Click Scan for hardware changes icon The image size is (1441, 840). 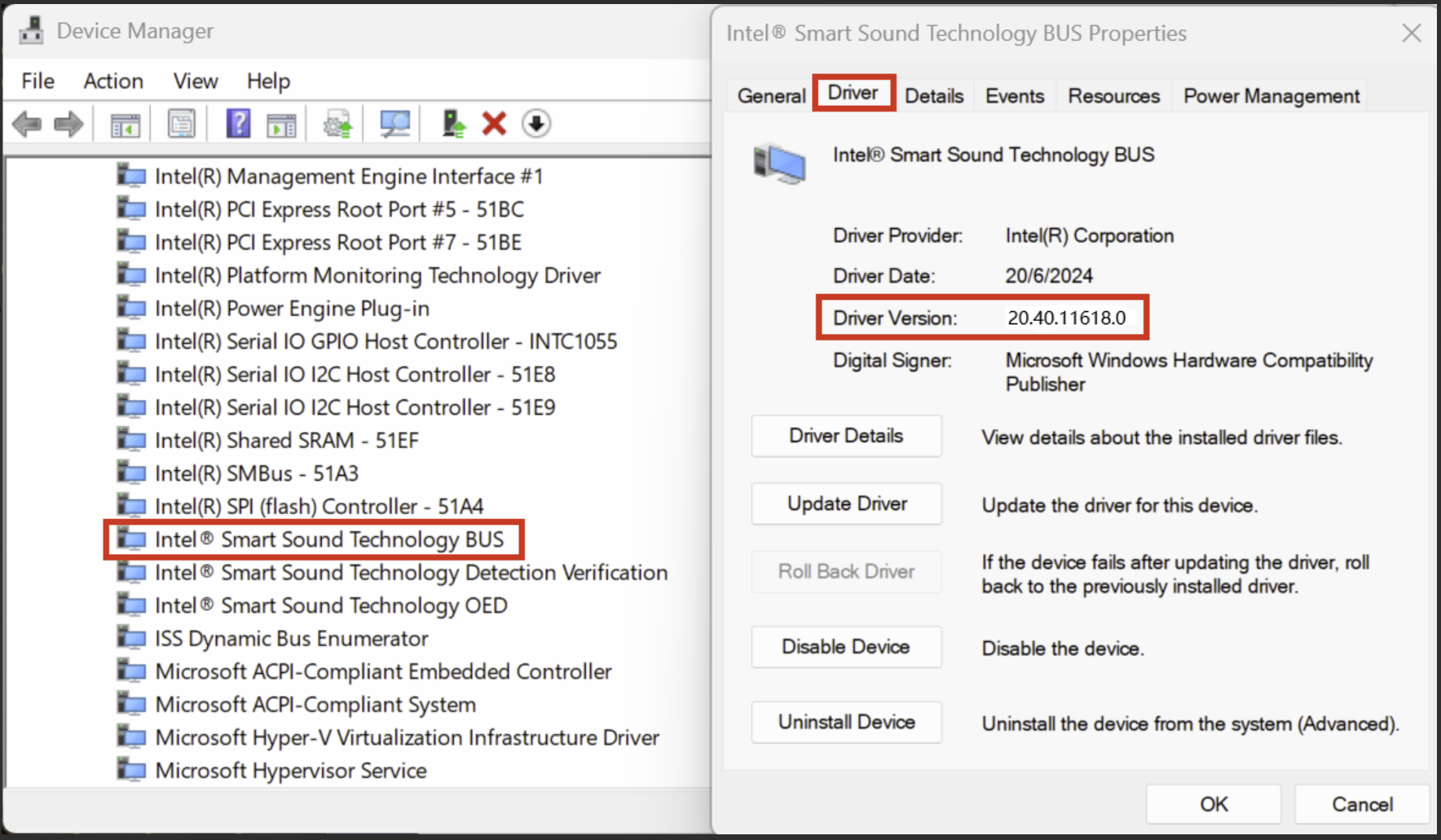(x=395, y=124)
